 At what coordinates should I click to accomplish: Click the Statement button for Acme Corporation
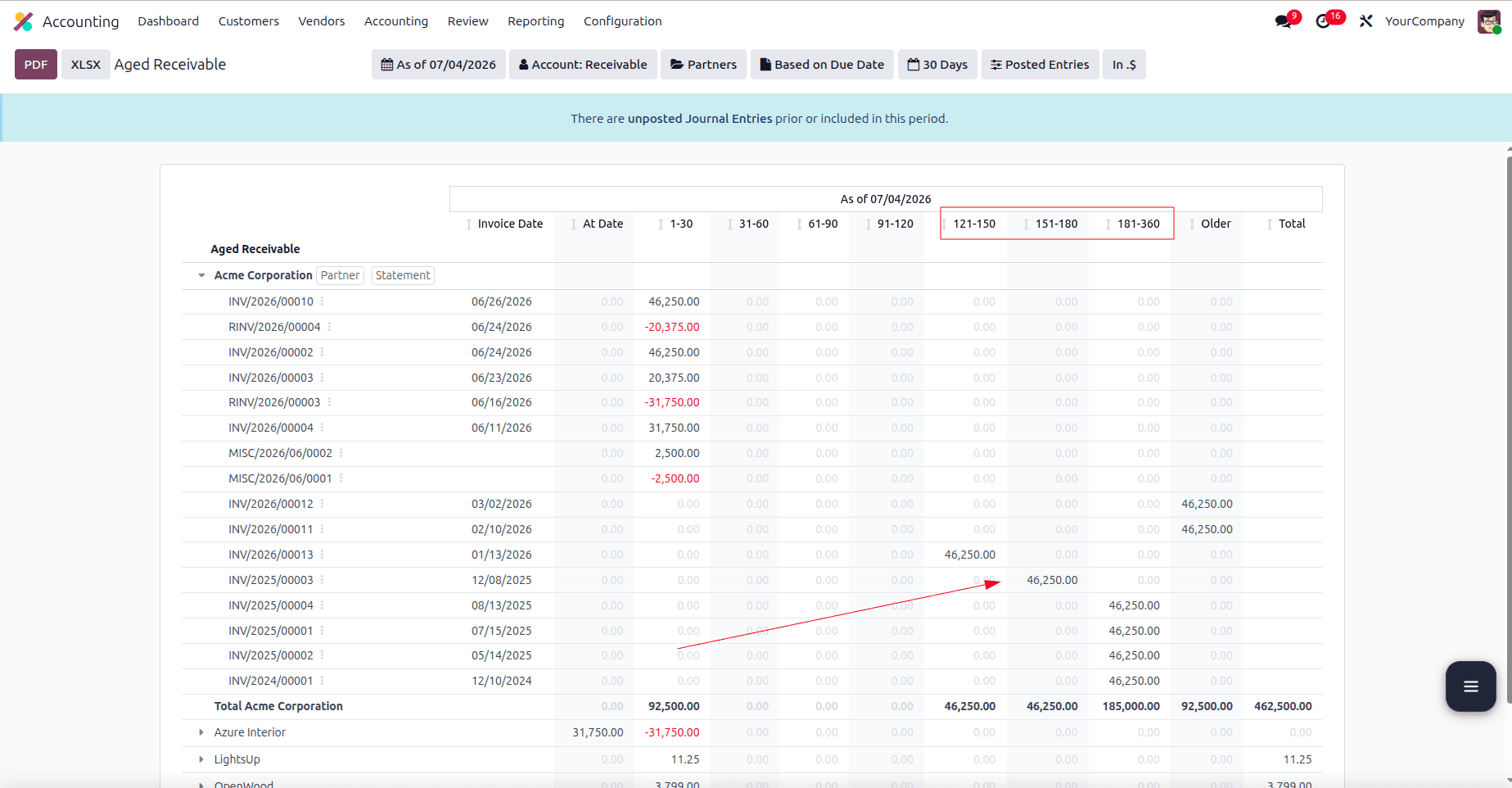pos(403,275)
